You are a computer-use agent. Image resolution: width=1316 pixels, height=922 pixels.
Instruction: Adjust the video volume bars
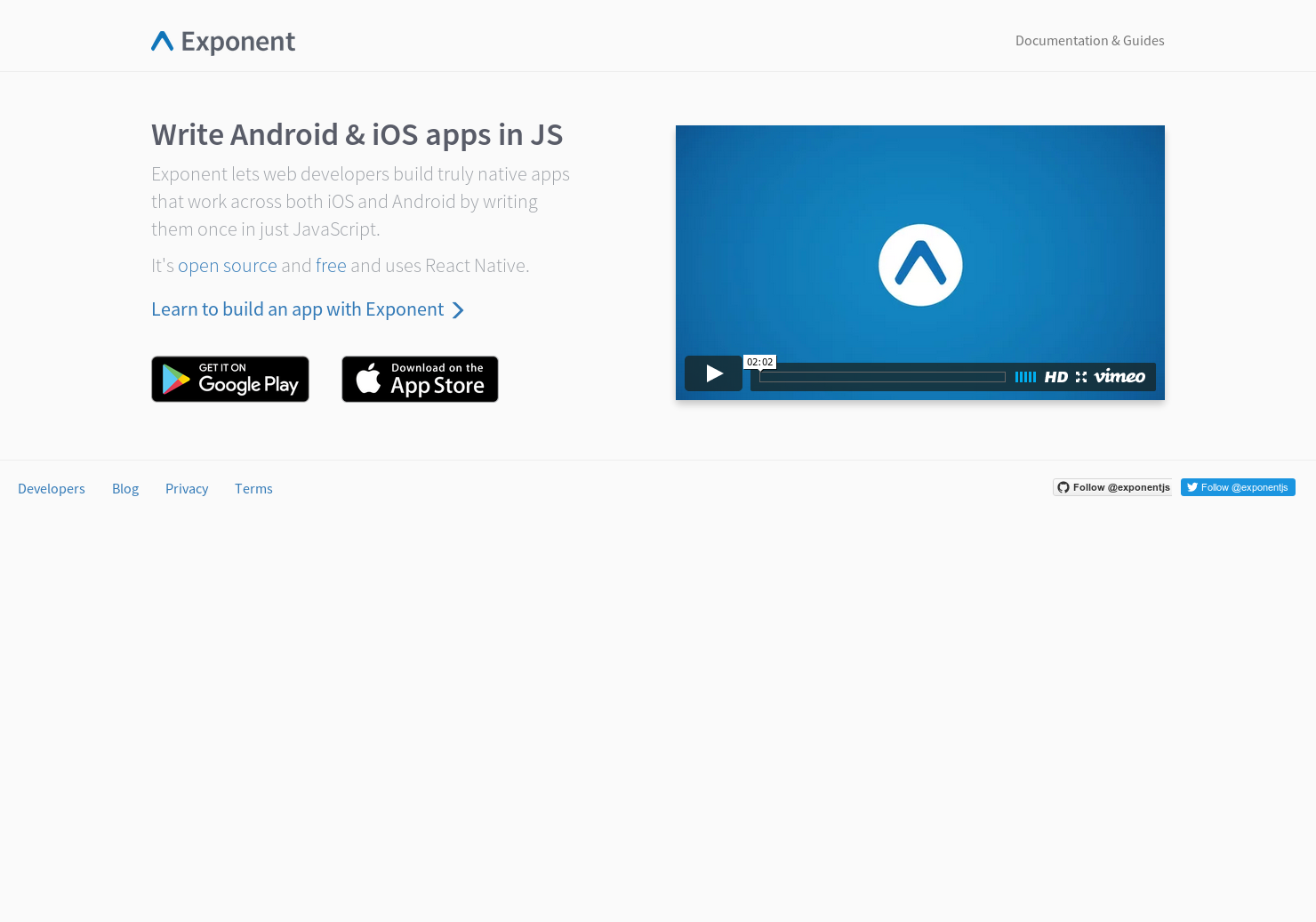pyautogui.click(x=1025, y=377)
